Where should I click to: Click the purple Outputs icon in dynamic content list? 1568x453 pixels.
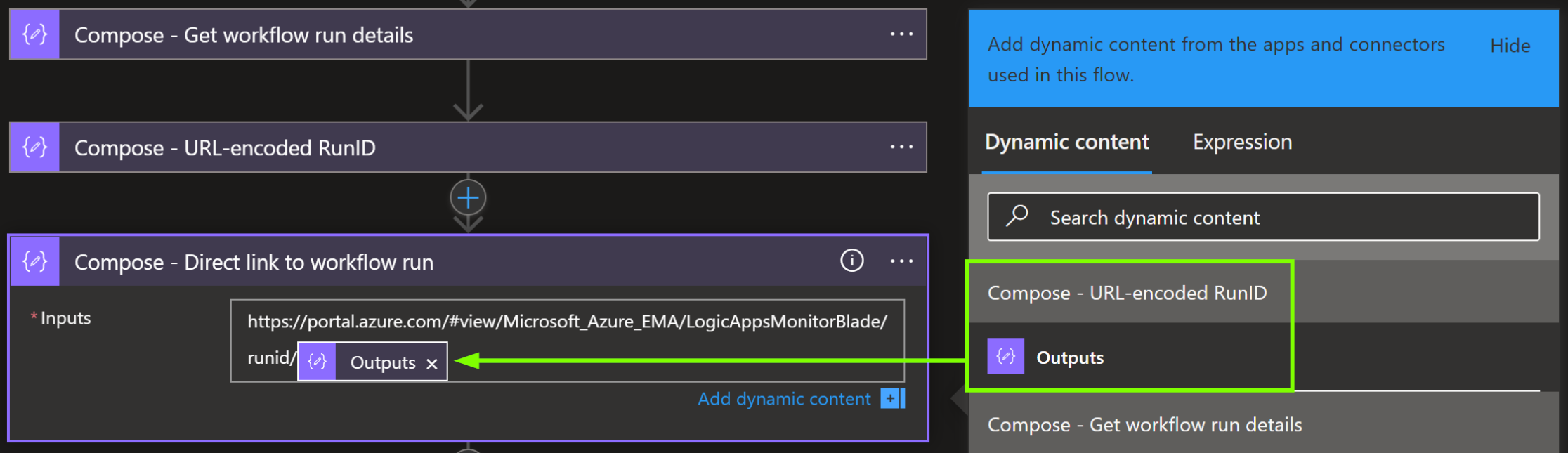[1005, 357]
